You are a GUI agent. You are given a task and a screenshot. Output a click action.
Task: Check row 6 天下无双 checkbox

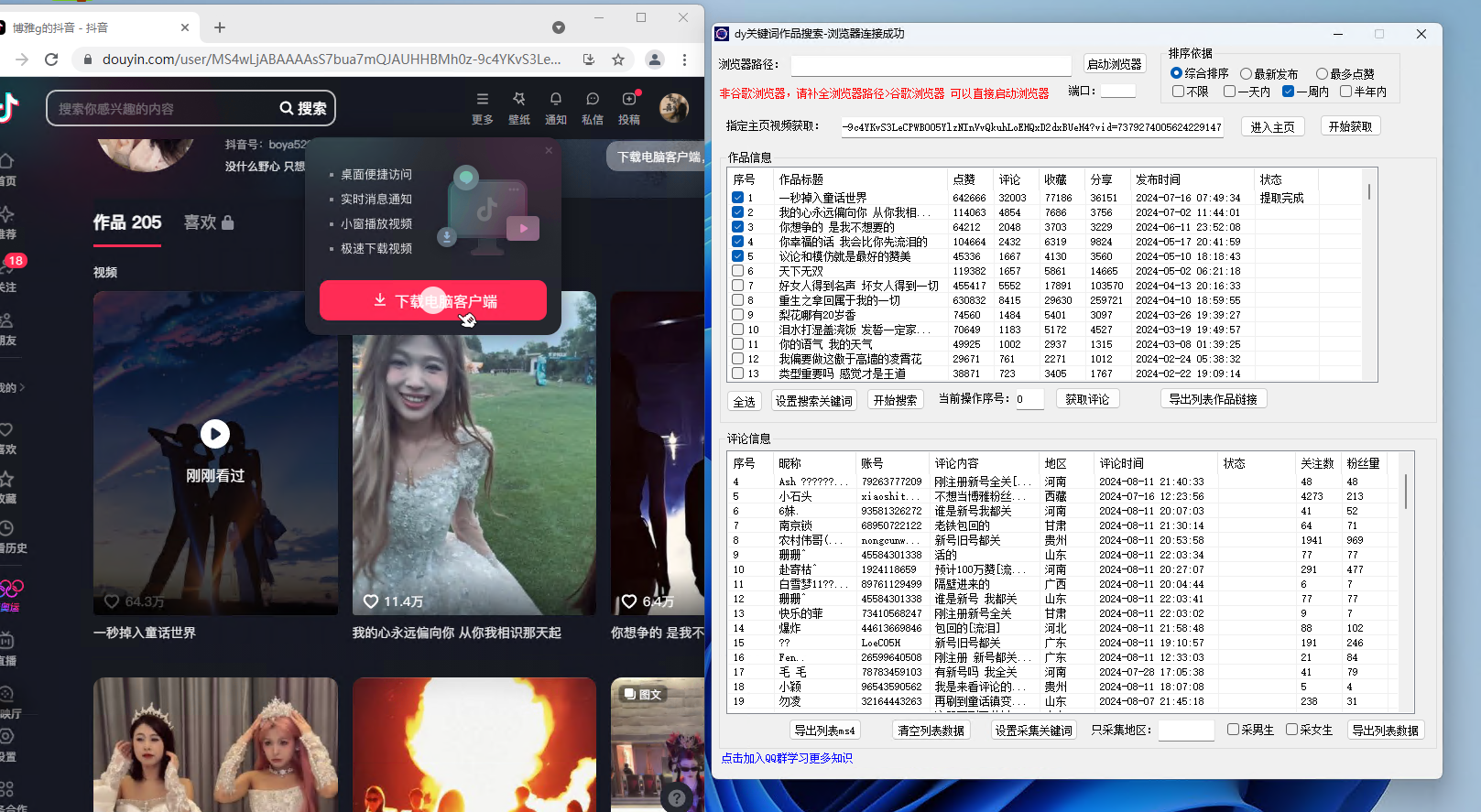tap(737, 270)
